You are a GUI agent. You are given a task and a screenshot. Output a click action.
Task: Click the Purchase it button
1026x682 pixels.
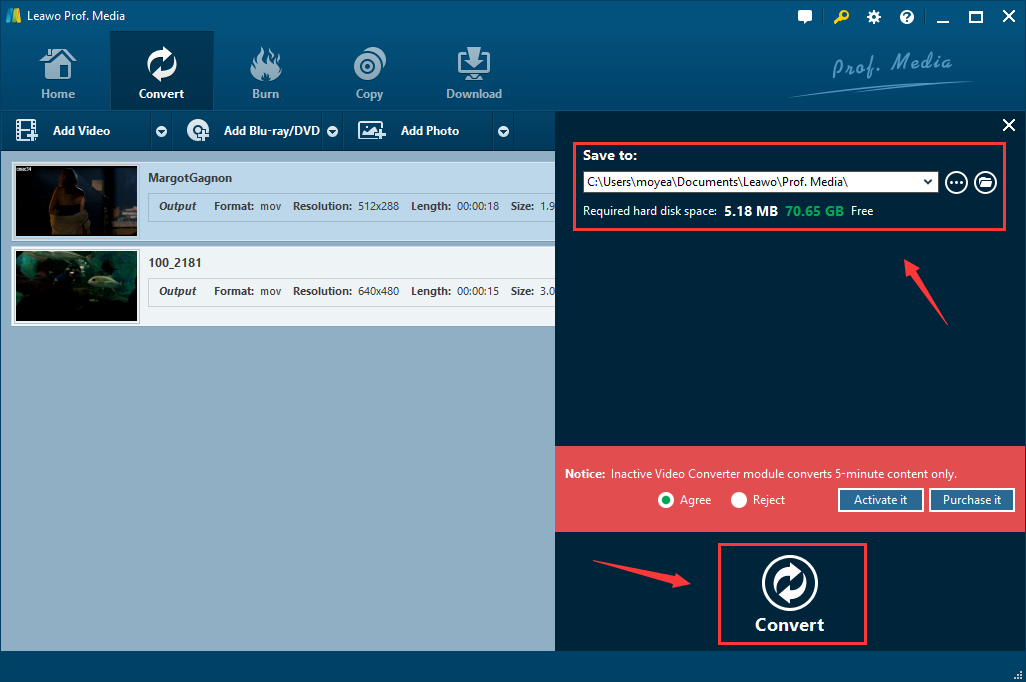click(971, 500)
